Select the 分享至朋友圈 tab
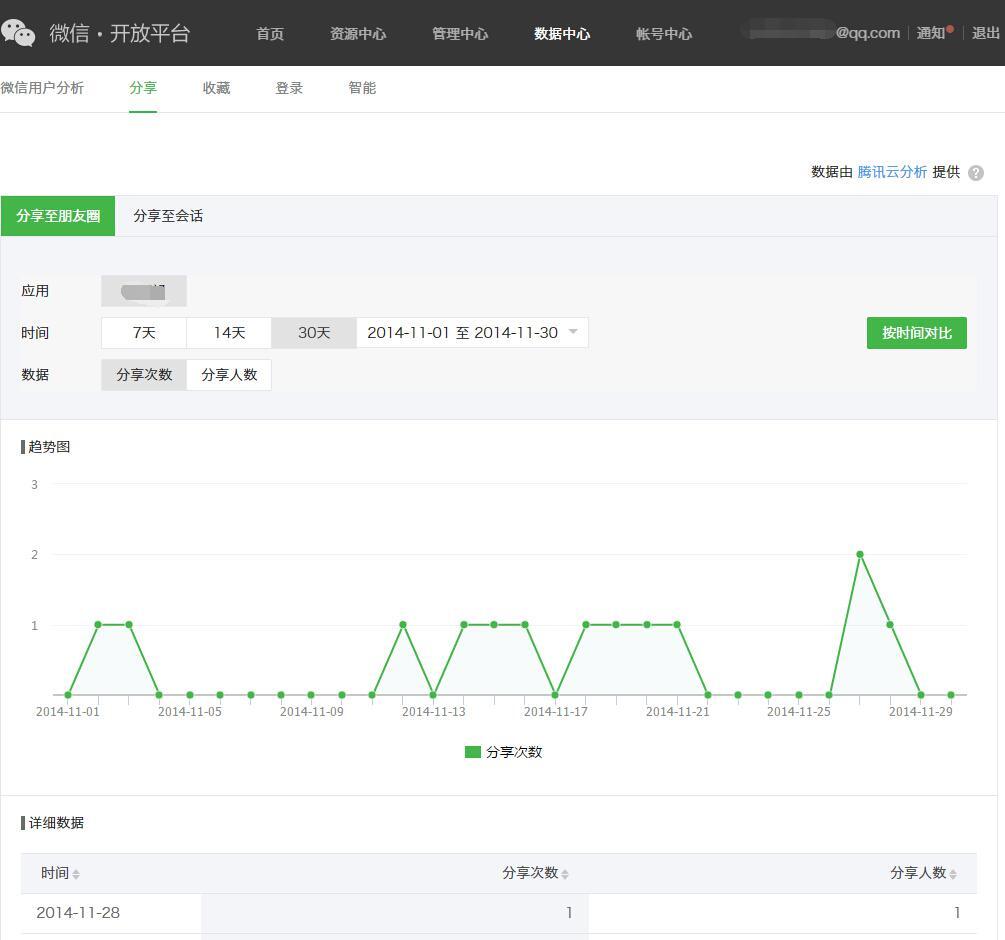1005x940 pixels. click(58, 216)
